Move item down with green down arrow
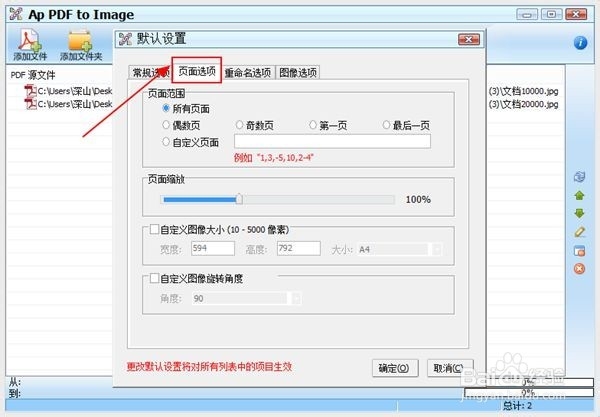 pos(579,213)
